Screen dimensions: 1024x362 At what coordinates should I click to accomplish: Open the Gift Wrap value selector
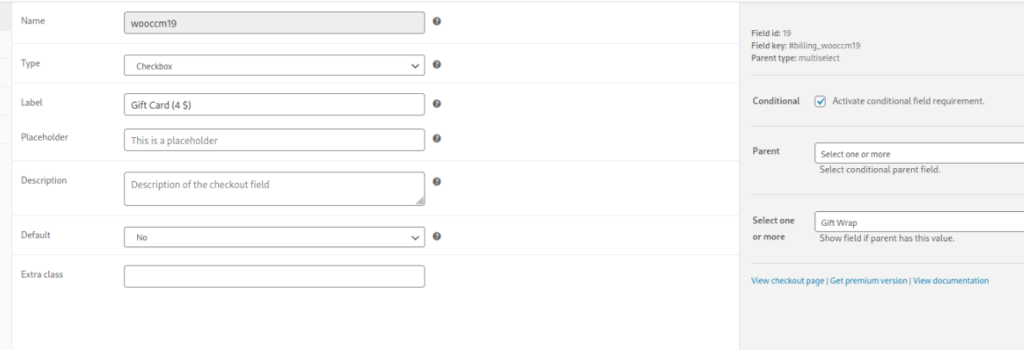[920, 222]
